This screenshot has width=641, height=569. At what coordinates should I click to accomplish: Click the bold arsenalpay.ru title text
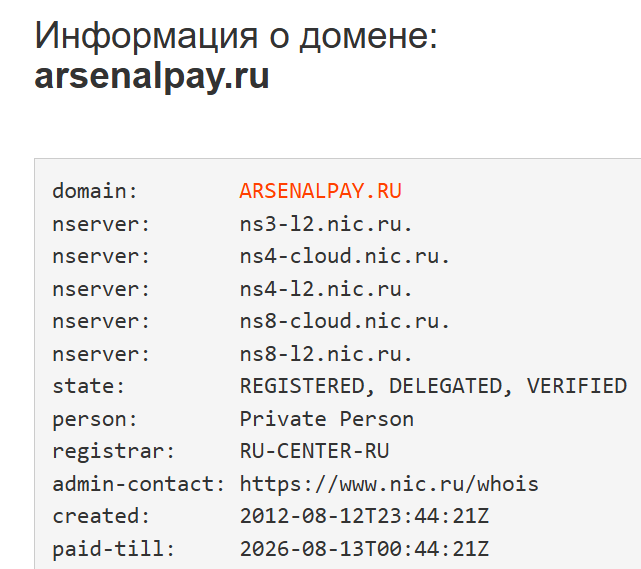click(152, 77)
